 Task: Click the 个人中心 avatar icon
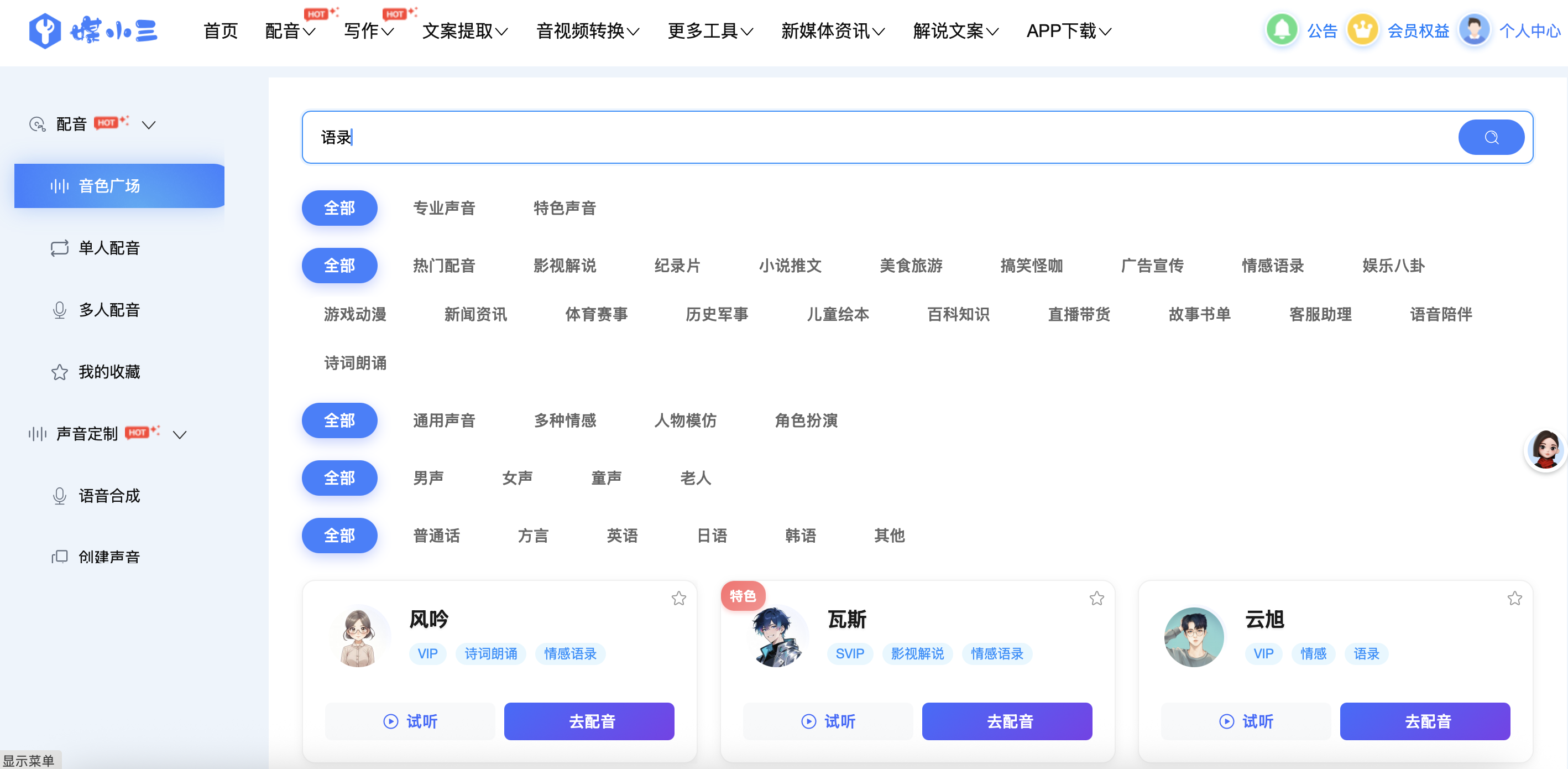1474,29
